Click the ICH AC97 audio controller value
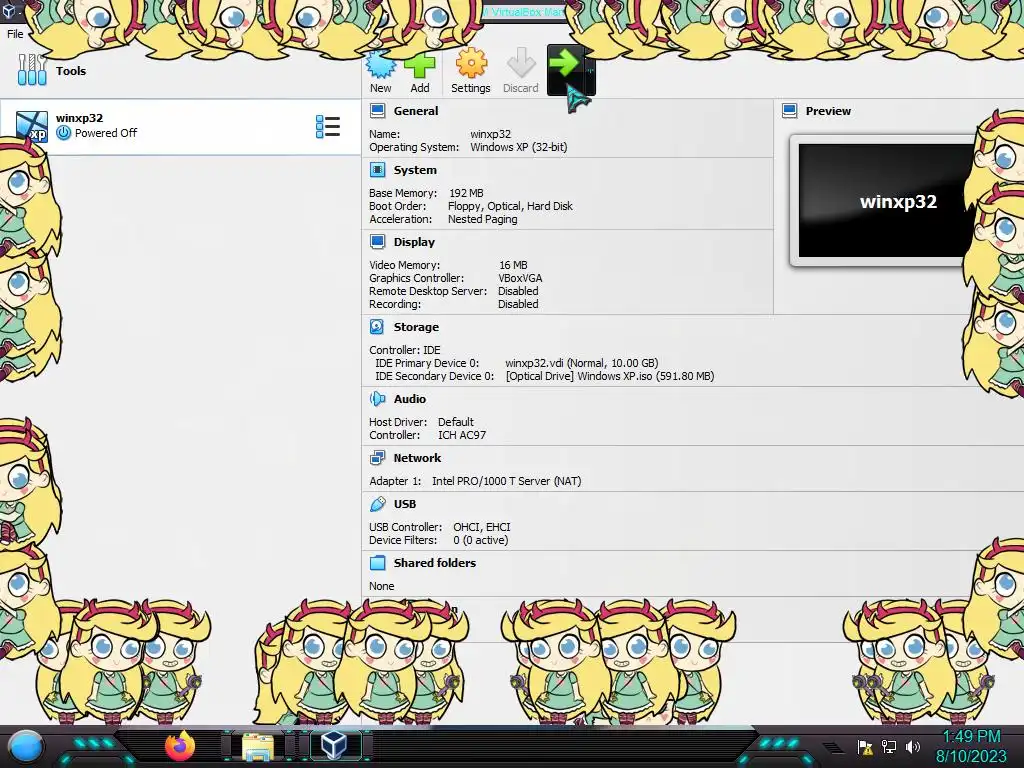The width and height of the screenshot is (1024, 768). [x=462, y=435]
